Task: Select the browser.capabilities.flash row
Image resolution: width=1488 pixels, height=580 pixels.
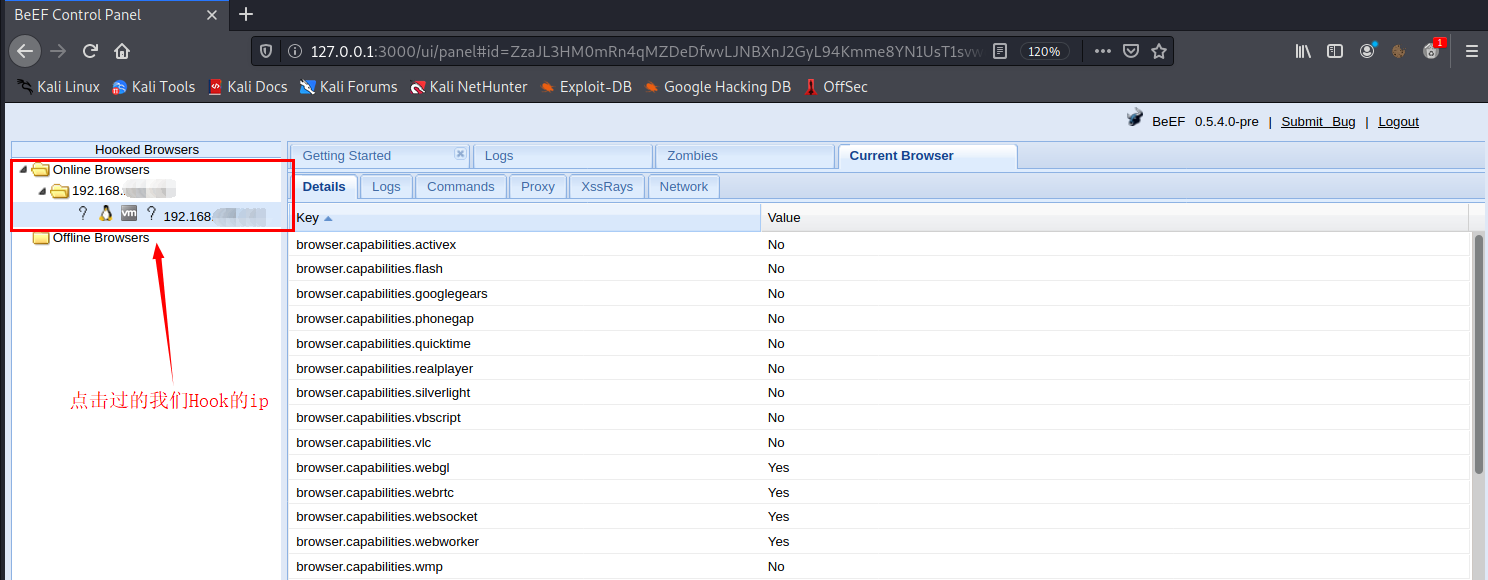Action: point(880,269)
